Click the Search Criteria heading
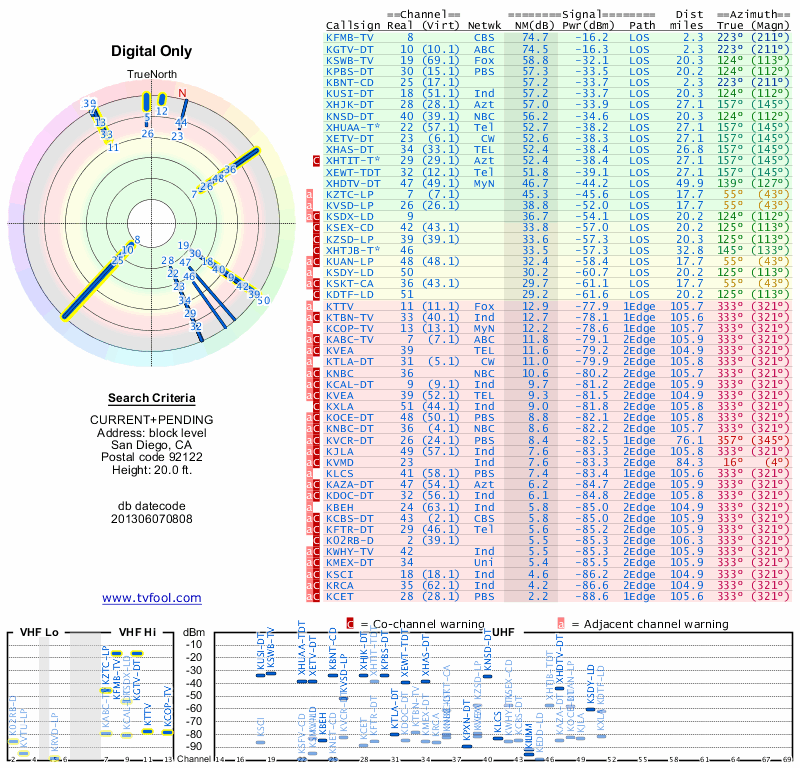This screenshot has height=768, width=800. (152, 398)
